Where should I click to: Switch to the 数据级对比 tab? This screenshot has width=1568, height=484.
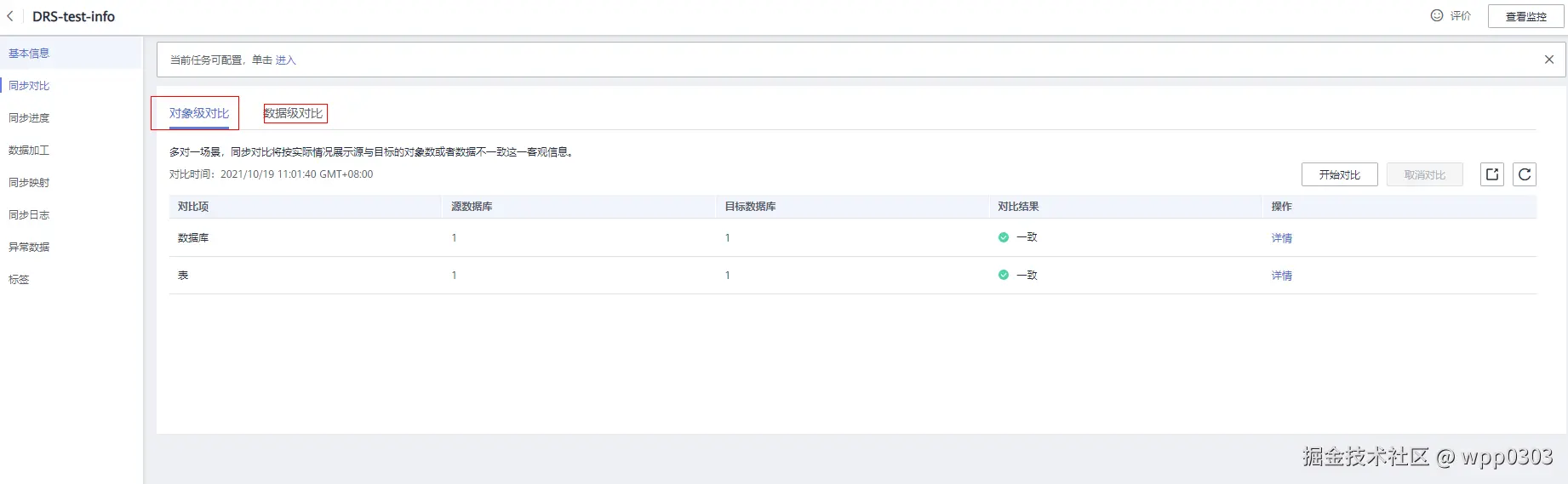(x=294, y=113)
